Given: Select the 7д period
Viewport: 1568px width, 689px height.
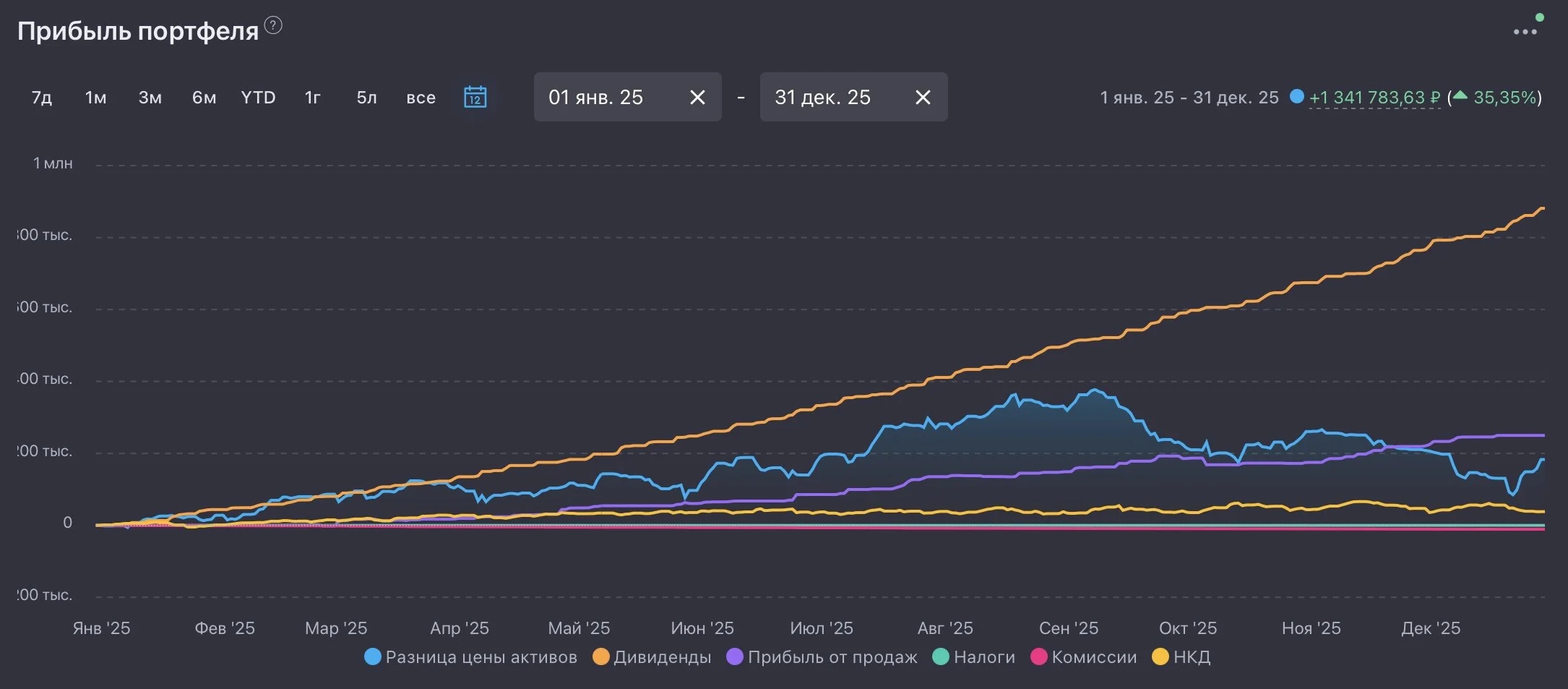Looking at the screenshot, I should click(42, 98).
